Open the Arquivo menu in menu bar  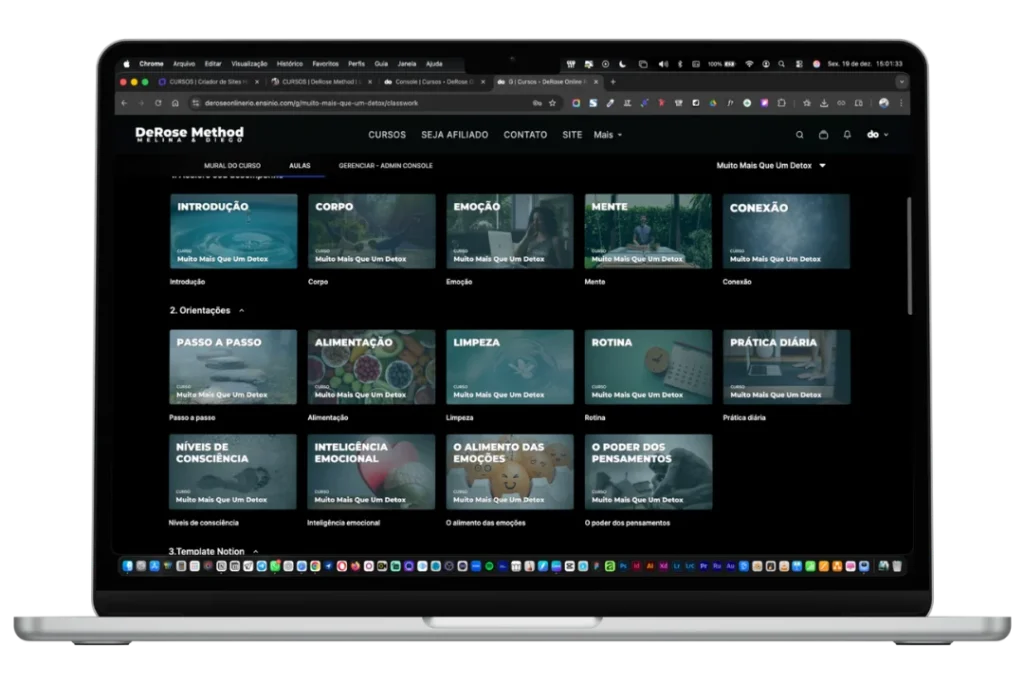point(184,64)
